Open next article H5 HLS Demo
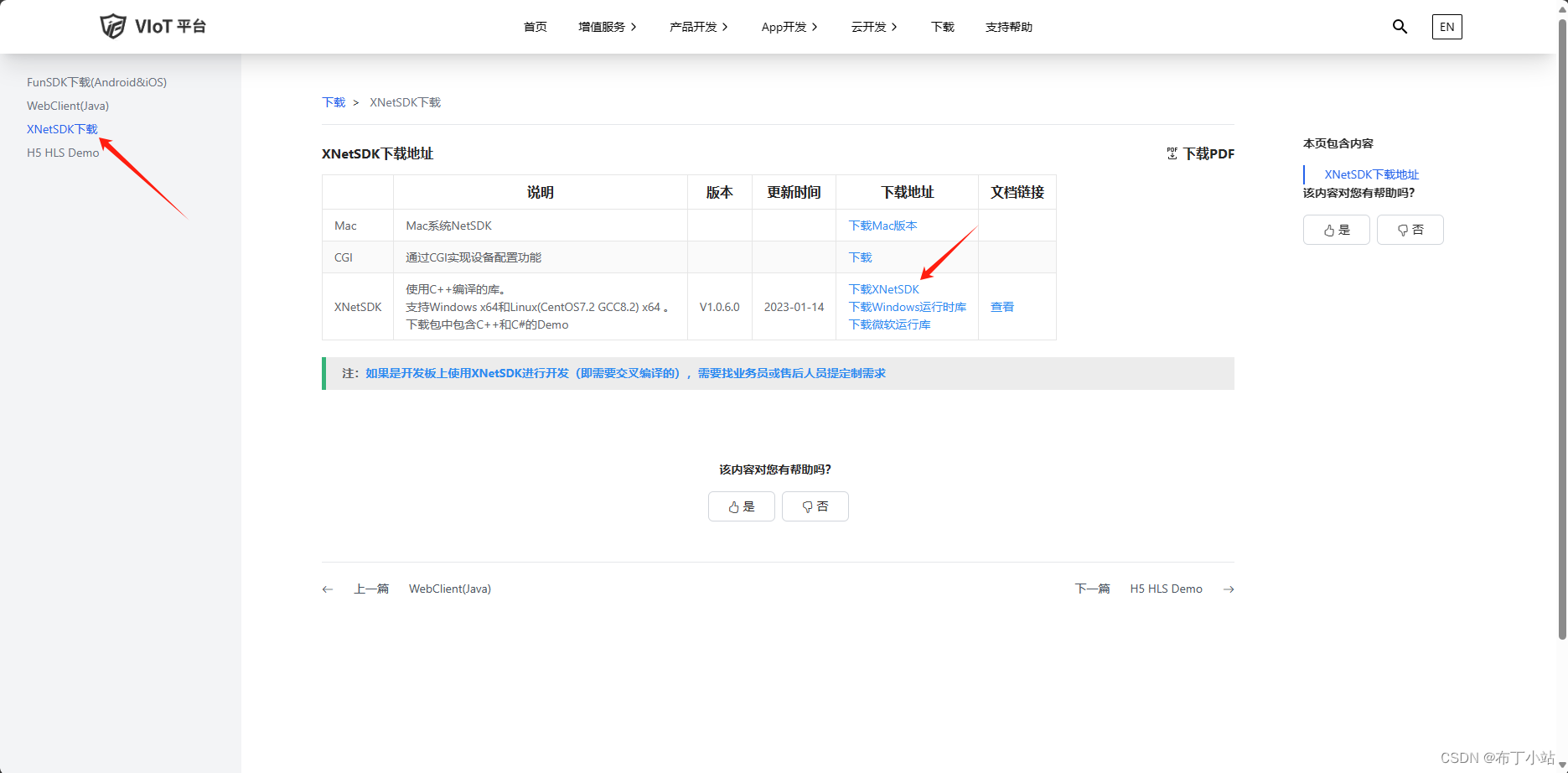Viewport: 1568px width, 773px height. point(1166,589)
